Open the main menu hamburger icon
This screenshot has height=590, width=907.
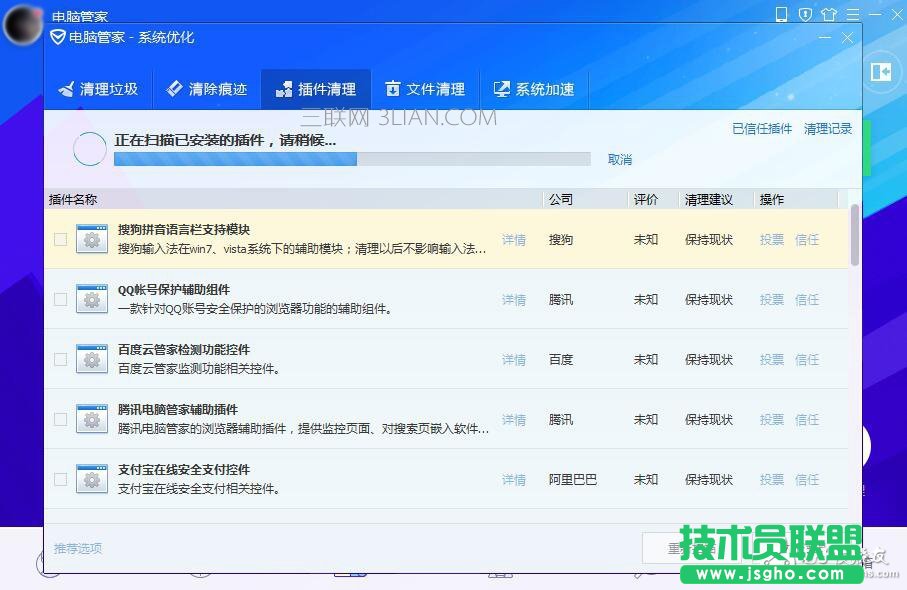coord(851,14)
